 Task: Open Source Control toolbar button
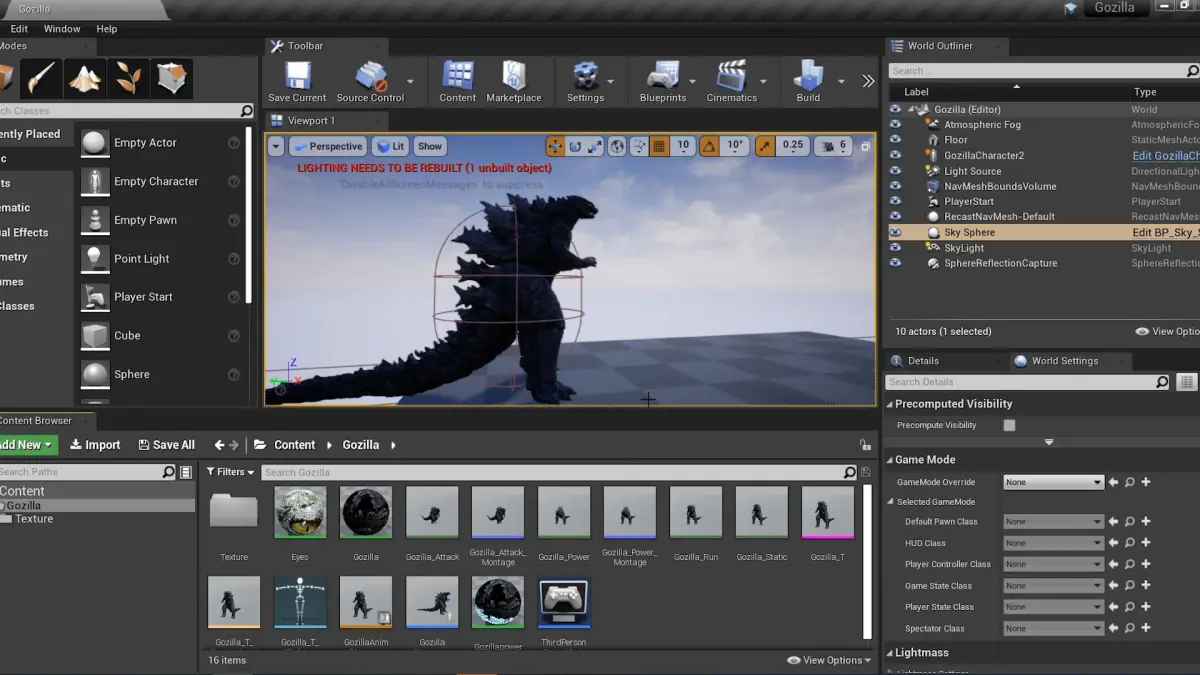tap(370, 82)
